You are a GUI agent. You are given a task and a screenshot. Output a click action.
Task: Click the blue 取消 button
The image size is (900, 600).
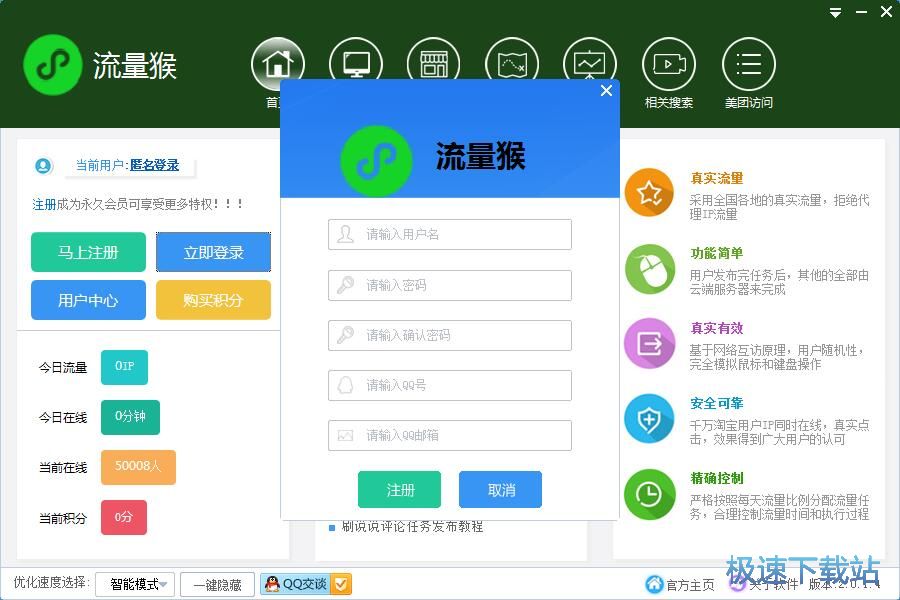(501, 489)
